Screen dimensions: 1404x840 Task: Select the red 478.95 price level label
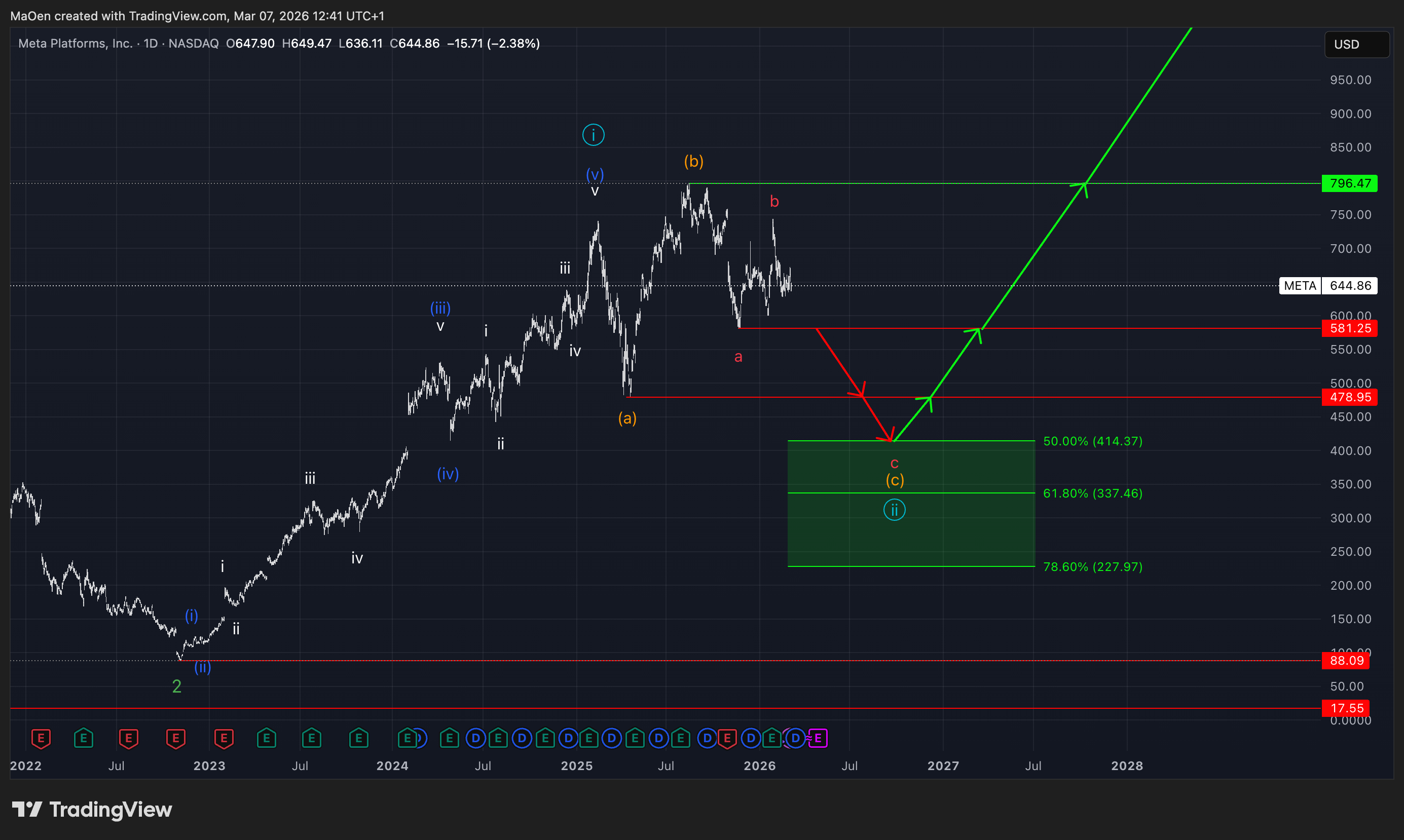point(1350,397)
